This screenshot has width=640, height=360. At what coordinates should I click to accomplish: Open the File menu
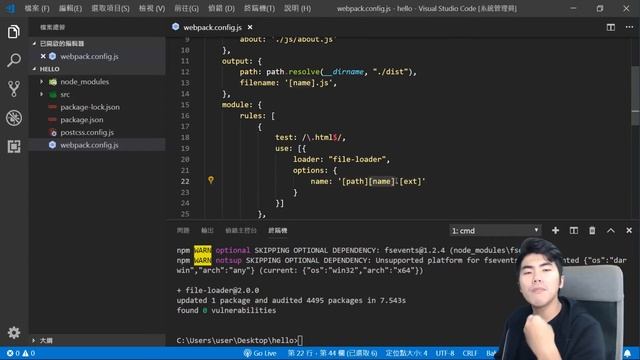pyautogui.click(x=37, y=8)
